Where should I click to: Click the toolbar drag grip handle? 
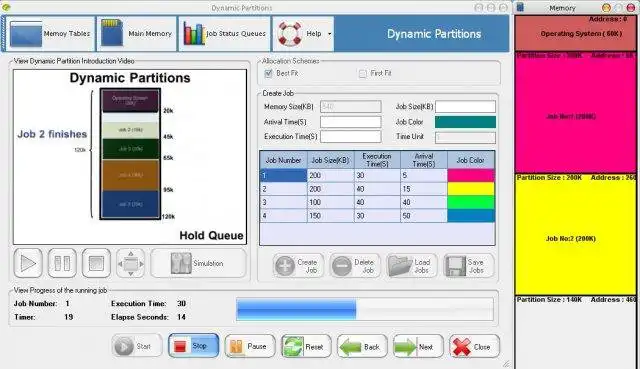(x=3, y=34)
